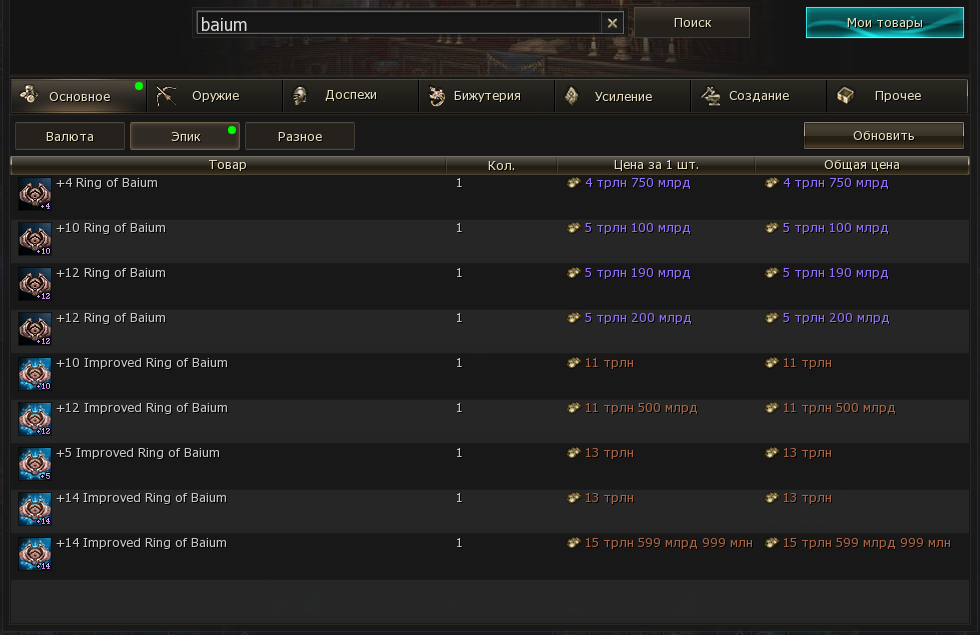Click the search input containing baium
This screenshot has width=980, height=635.
(398, 24)
